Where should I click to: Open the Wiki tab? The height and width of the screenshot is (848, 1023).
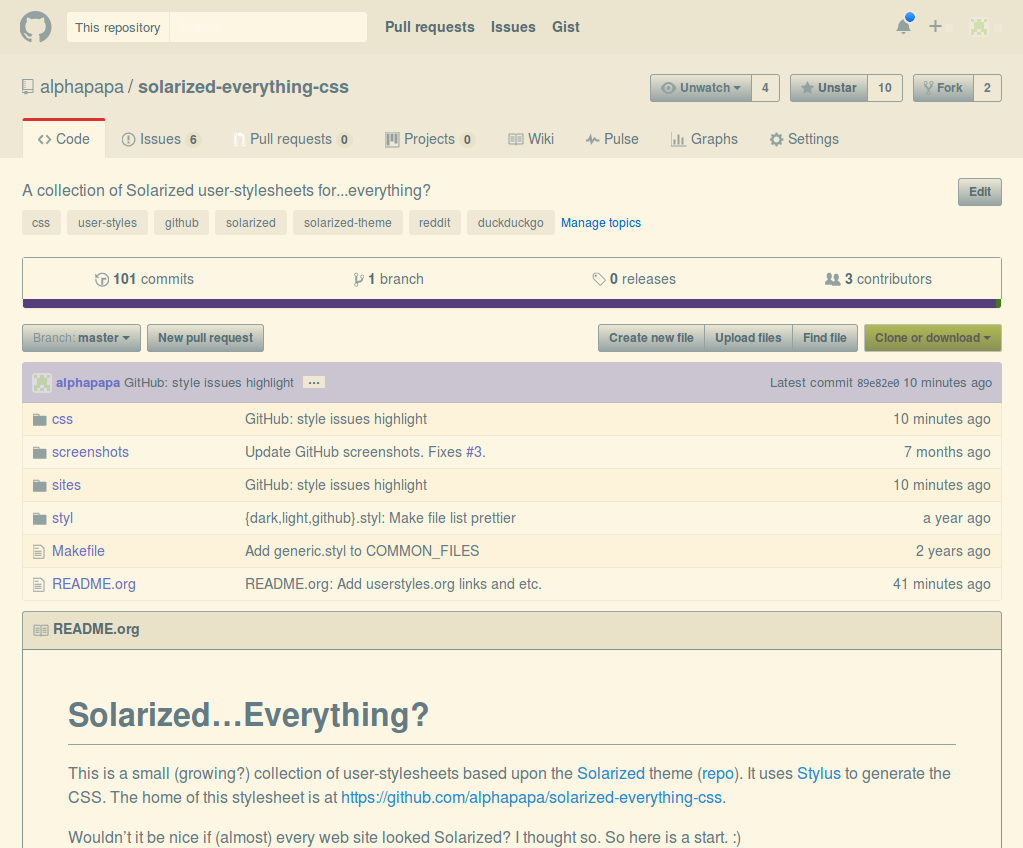pos(531,139)
